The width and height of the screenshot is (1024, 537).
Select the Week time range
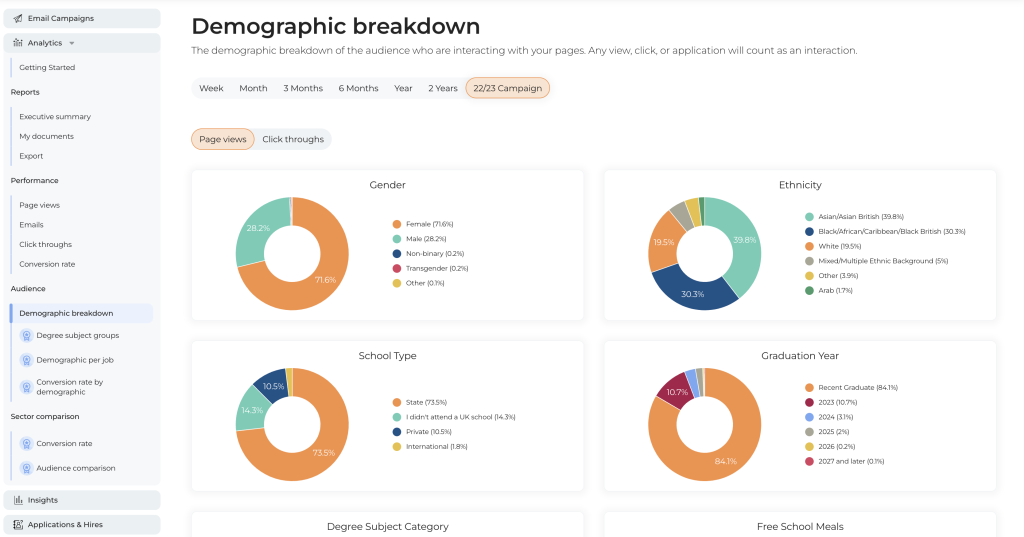(x=211, y=88)
